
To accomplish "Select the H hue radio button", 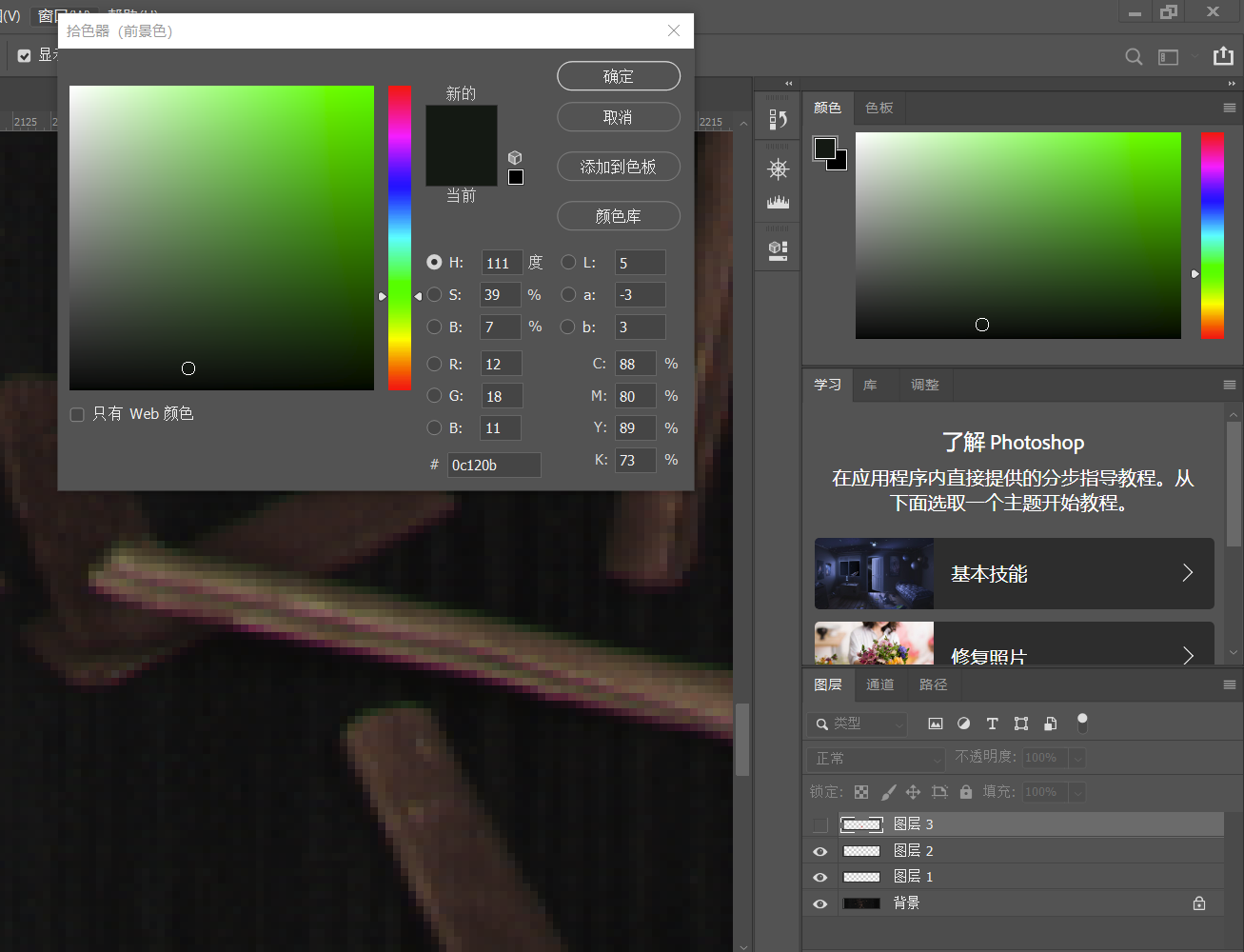I will point(434,262).
